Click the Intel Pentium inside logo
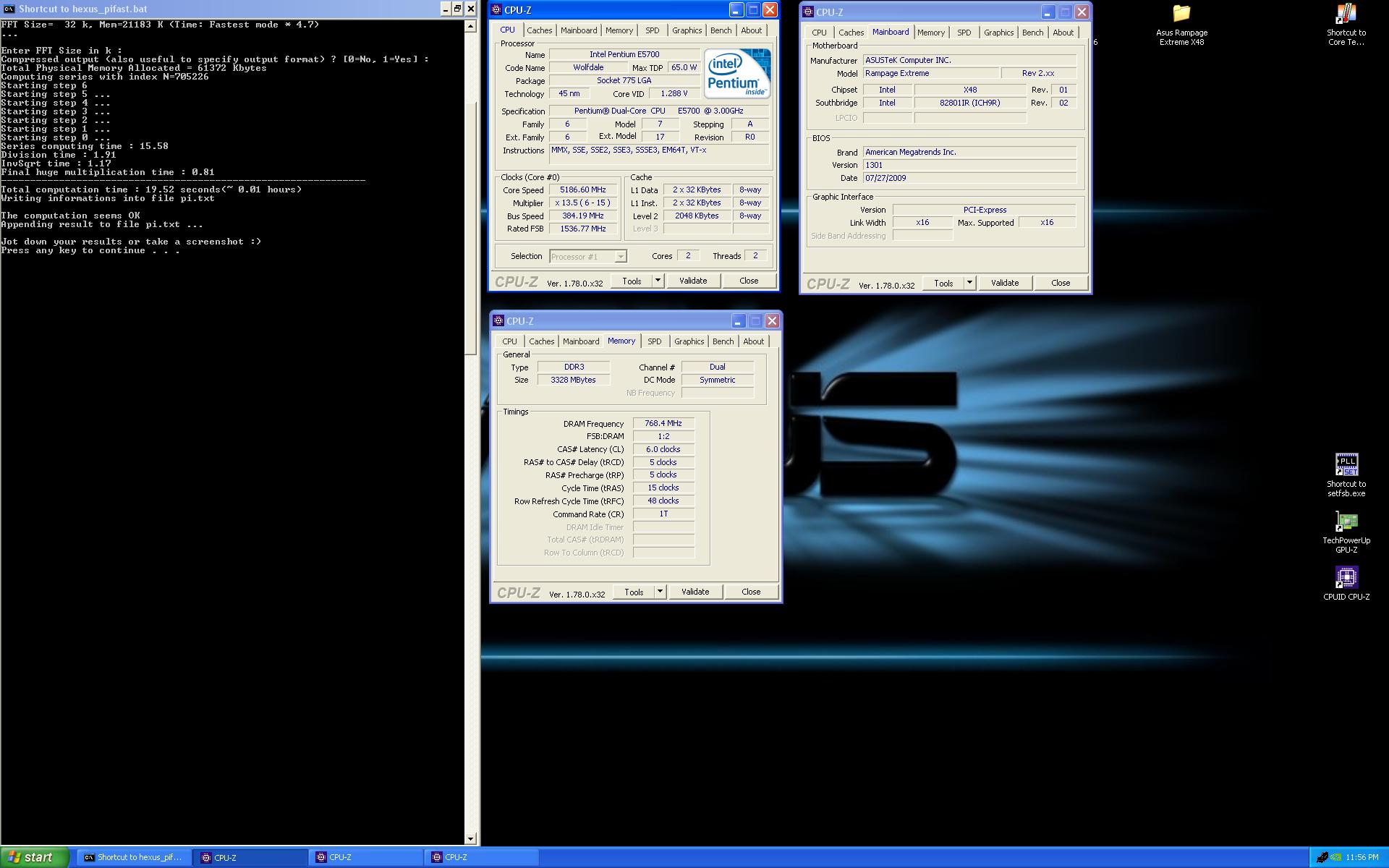 pyautogui.click(x=736, y=73)
